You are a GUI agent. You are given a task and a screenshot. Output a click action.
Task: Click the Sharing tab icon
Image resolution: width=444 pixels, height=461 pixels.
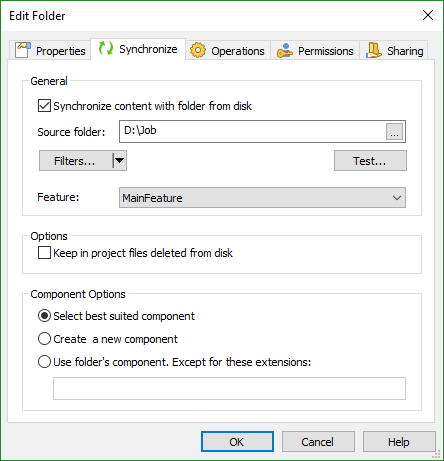tap(374, 50)
